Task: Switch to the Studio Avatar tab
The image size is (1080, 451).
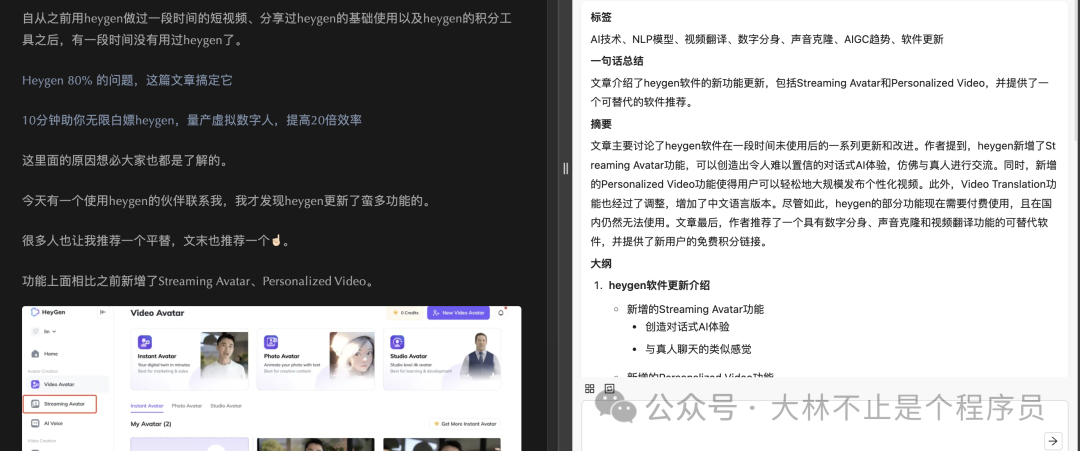Action: [x=226, y=406]
